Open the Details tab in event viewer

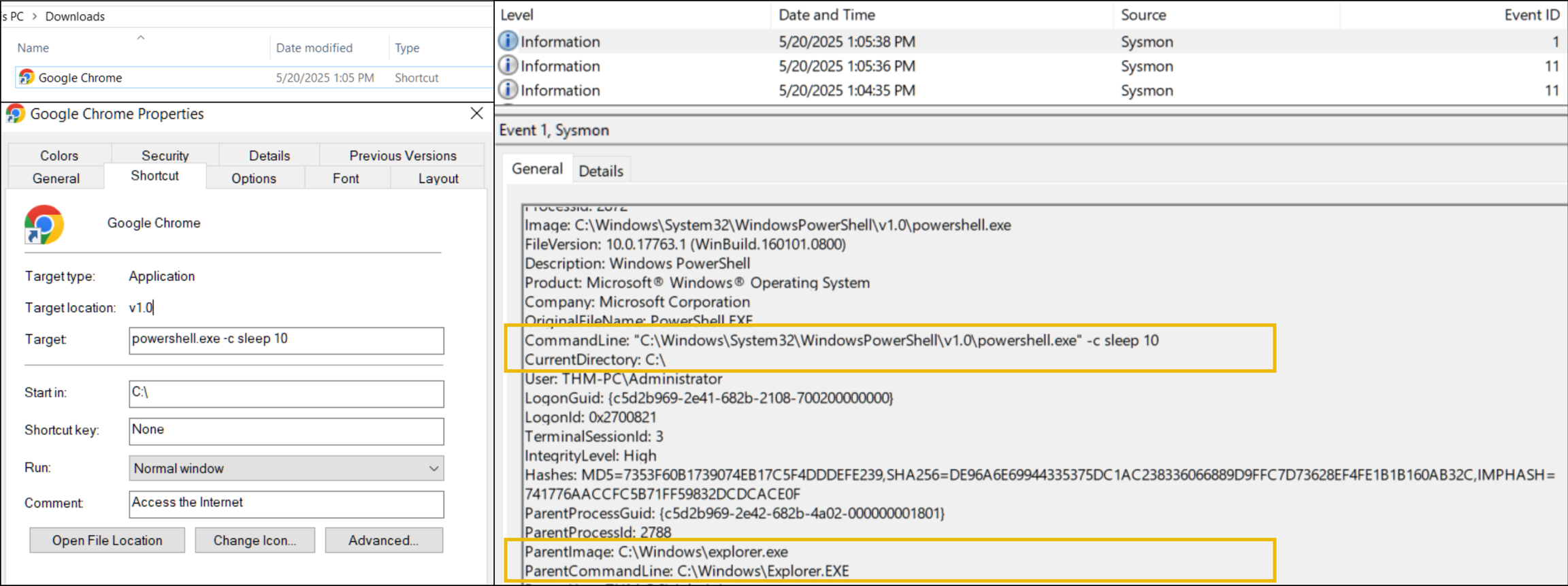tap(600, 171)
